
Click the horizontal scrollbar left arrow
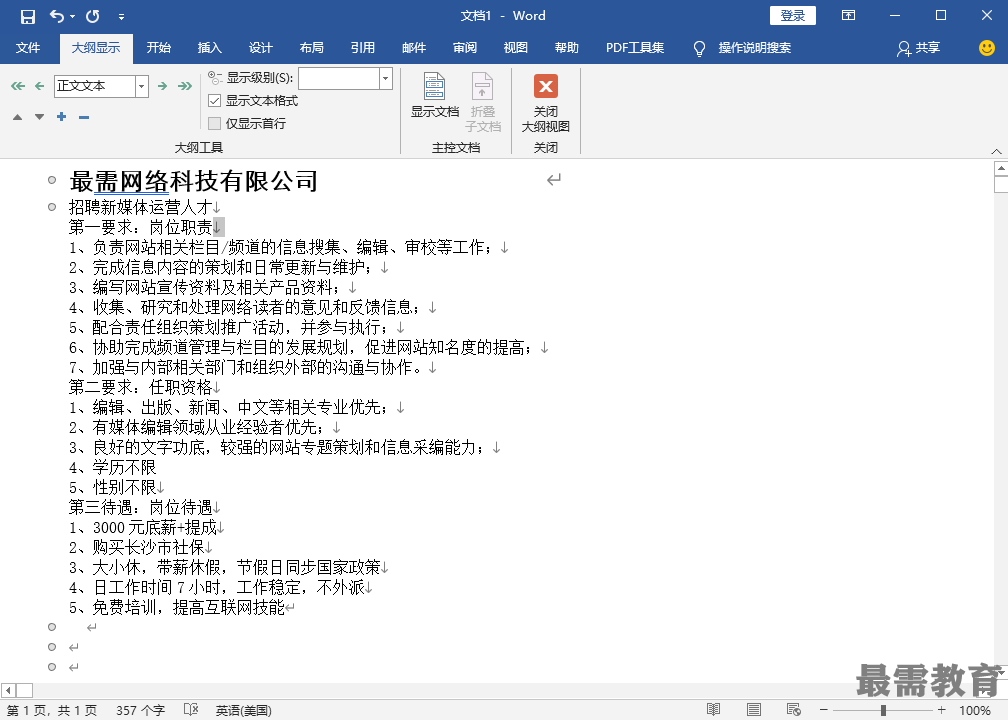coord(8,690)
